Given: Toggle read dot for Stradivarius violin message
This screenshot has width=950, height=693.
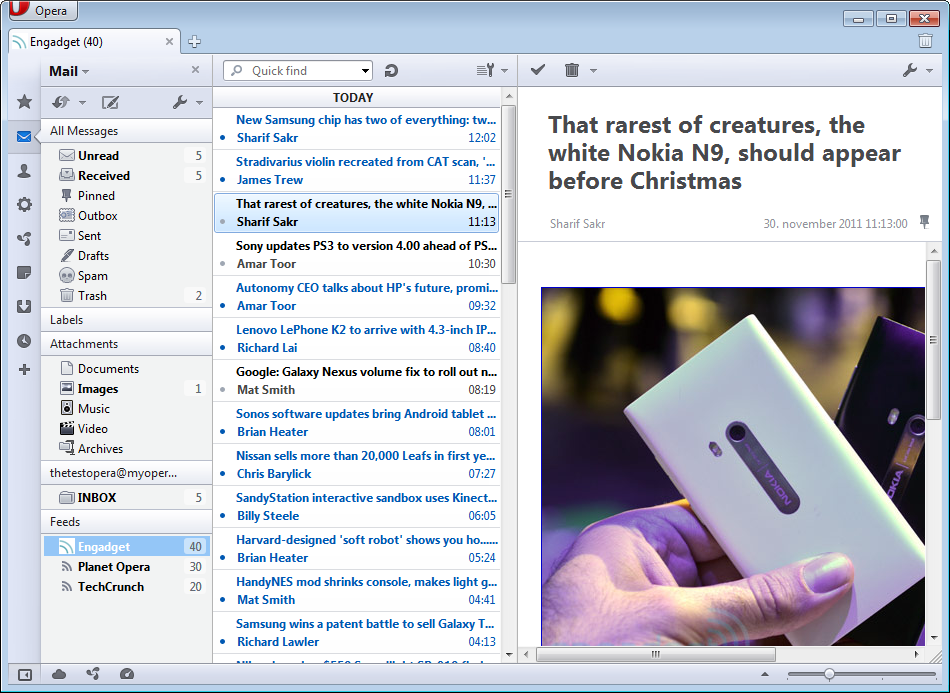Looking at the screenshot, I should coord(223,180).
